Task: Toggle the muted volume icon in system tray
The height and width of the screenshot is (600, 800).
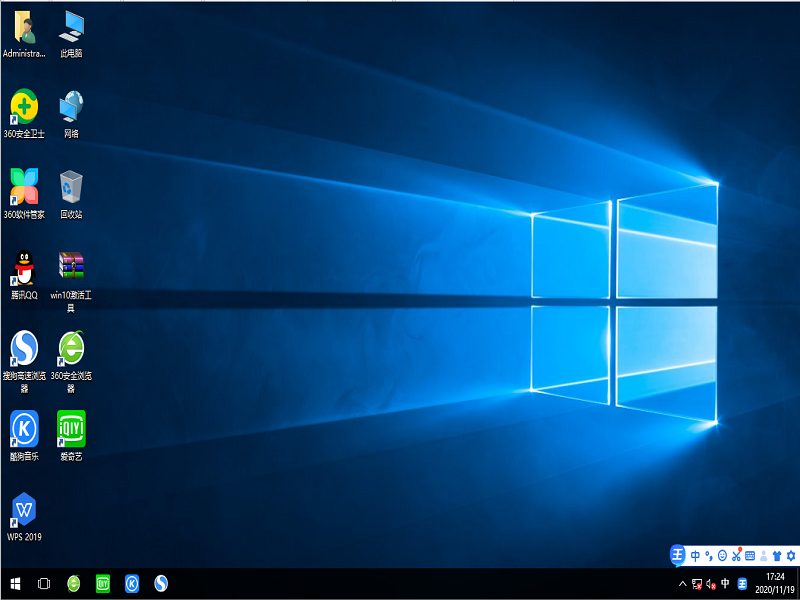Action: click(710, 583)
